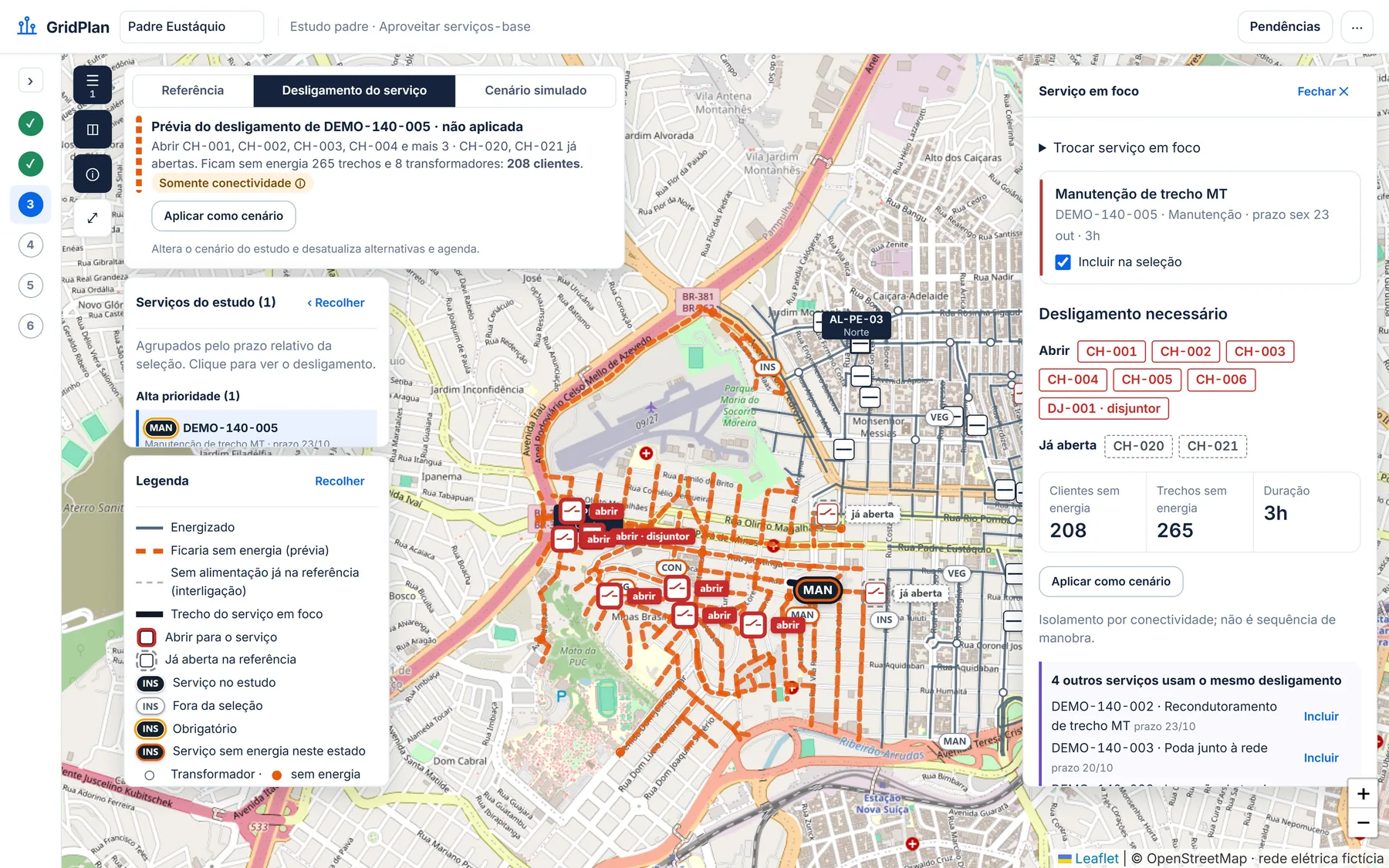Go to completed step two checkmark
This screenshot has height=868, width=1389.
[31, 164]
